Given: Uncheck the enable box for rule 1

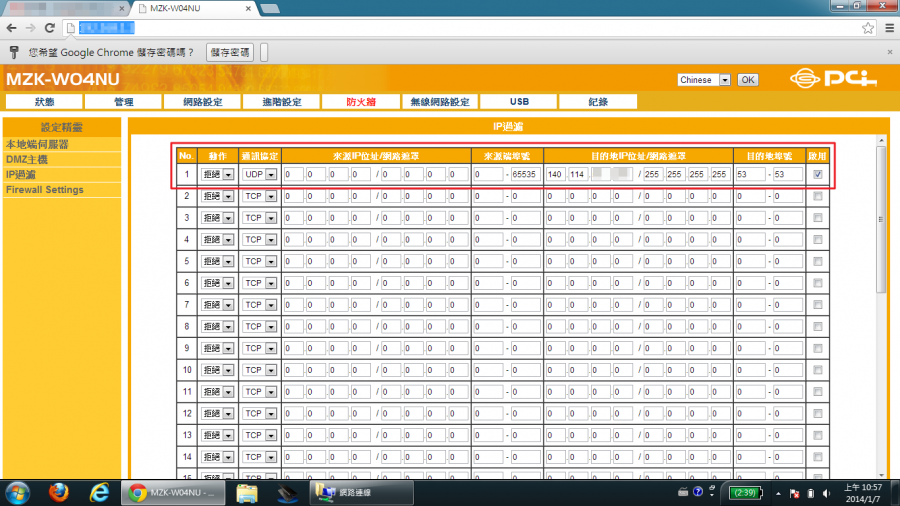Looking at the screenshot, I should point(819,174).
